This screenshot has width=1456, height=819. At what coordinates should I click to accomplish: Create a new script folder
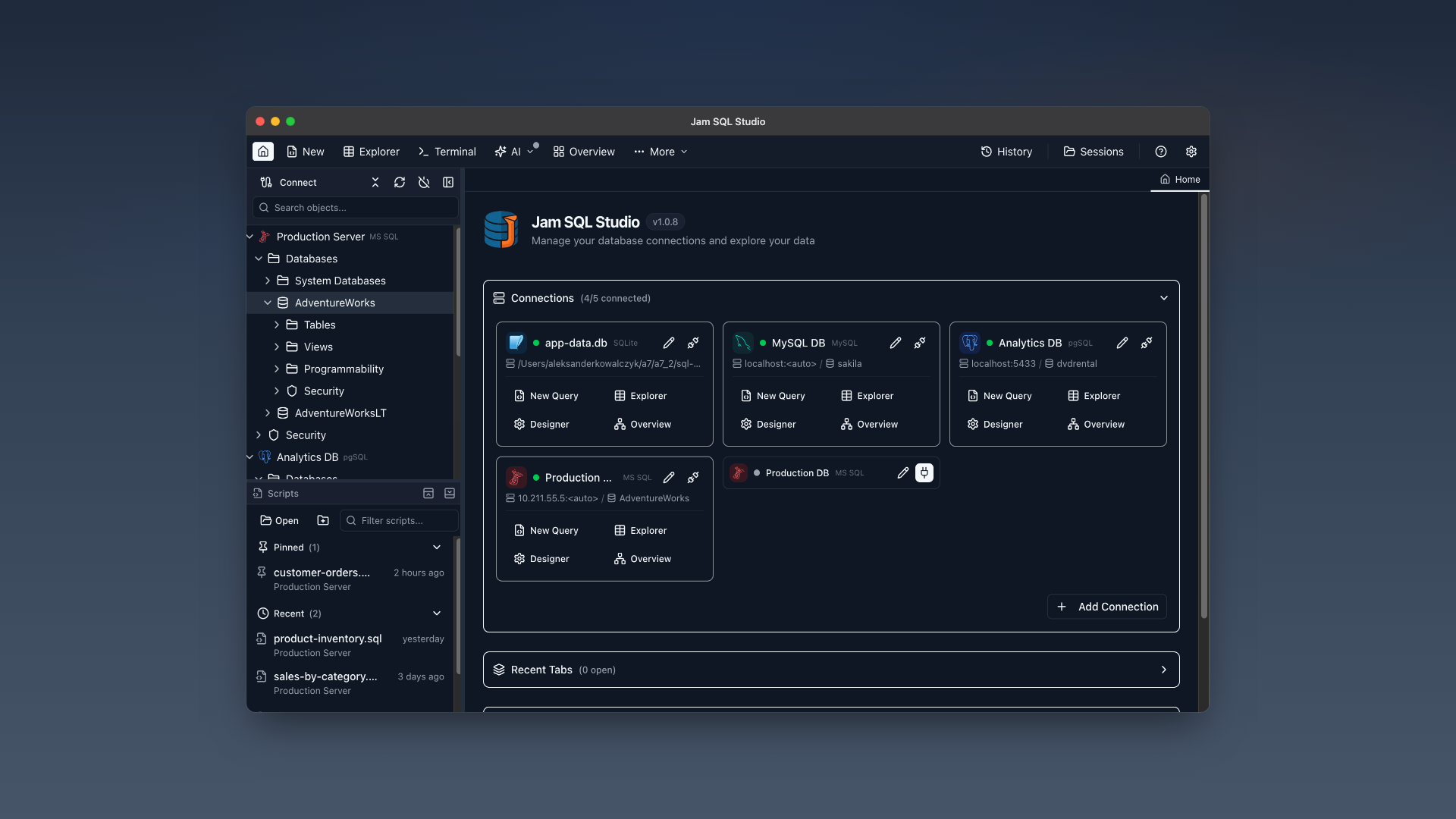(322, 520)
